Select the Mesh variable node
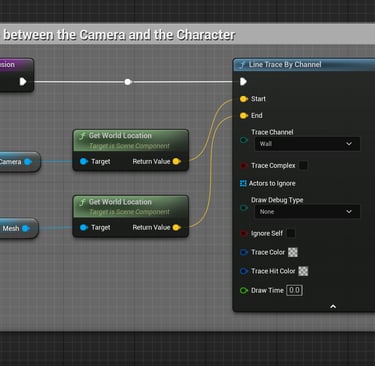The height and width of the screenshot is (366, 375). 18,228
